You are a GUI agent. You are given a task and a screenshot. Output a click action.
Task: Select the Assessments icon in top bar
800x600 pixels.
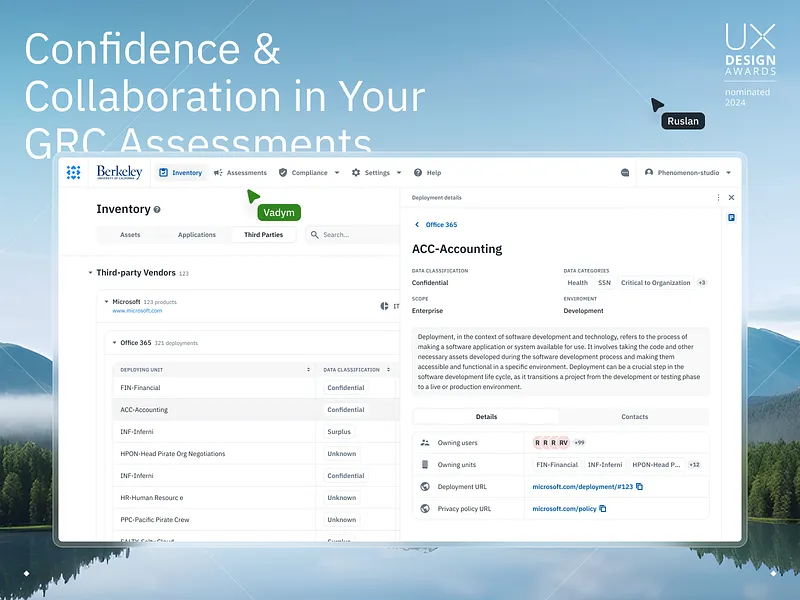pyautogui.click(x=216, y=172)
